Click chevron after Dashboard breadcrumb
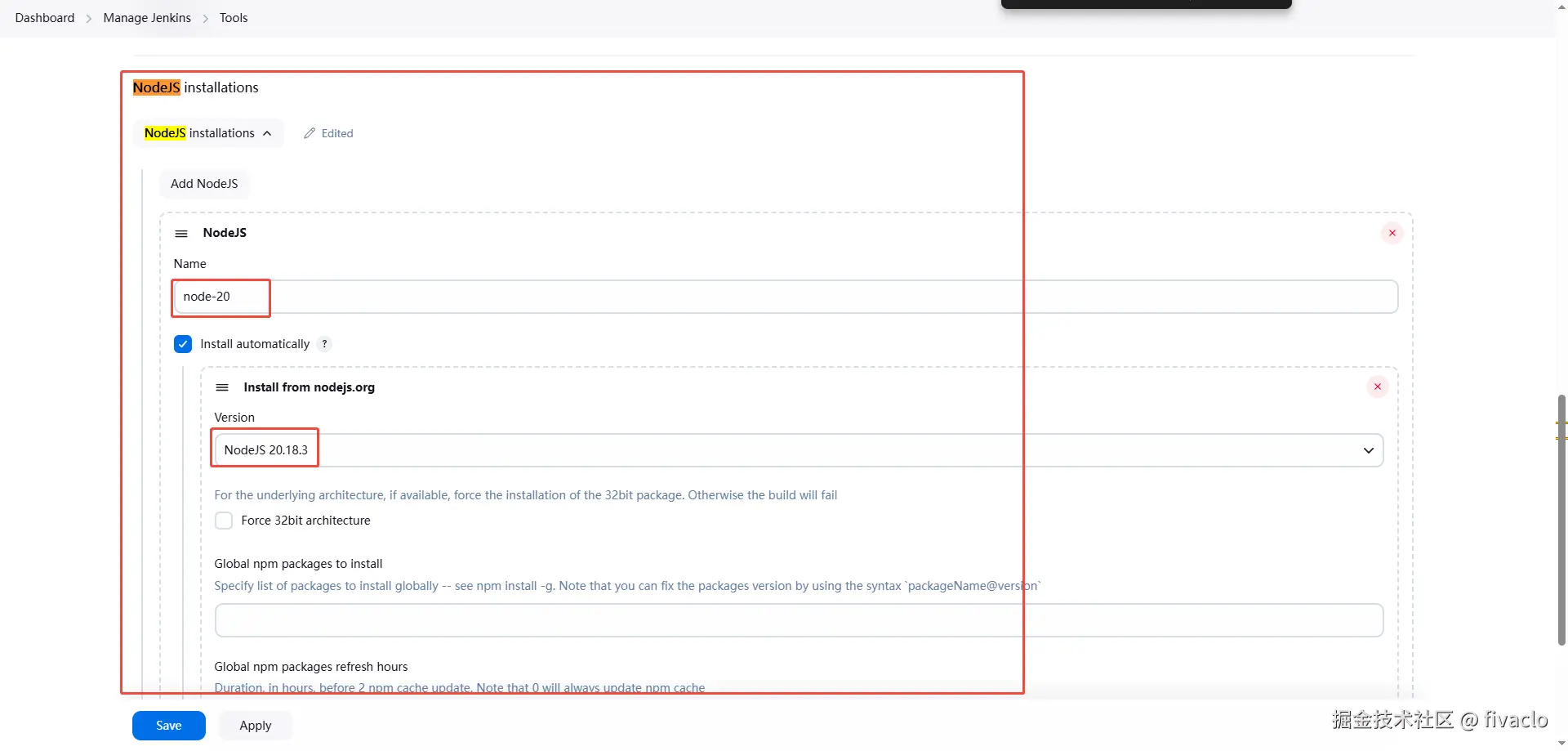Viewport: 1568px width, 751px height. [89, 19]
